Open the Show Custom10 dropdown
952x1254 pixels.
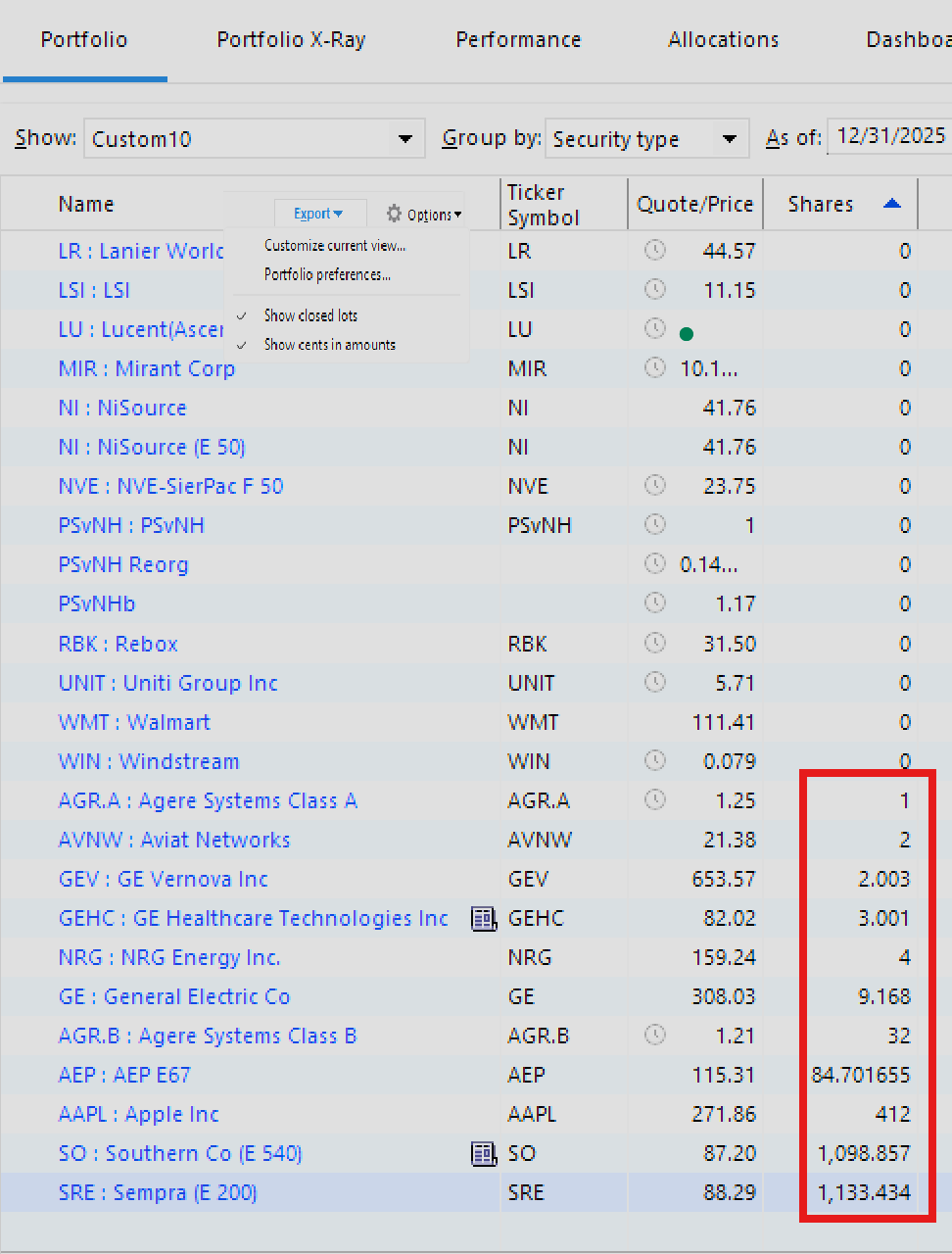click(255, 139)
